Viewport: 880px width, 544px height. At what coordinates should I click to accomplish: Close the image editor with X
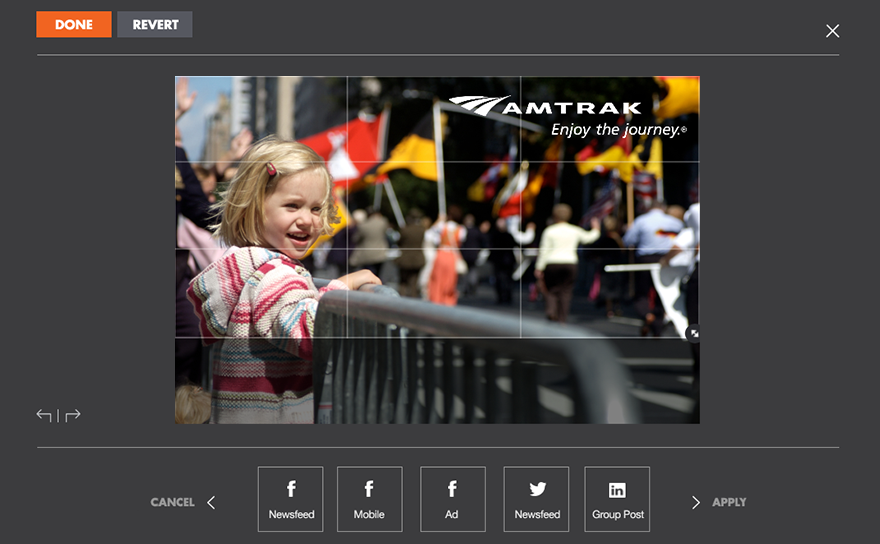point(832,31)
